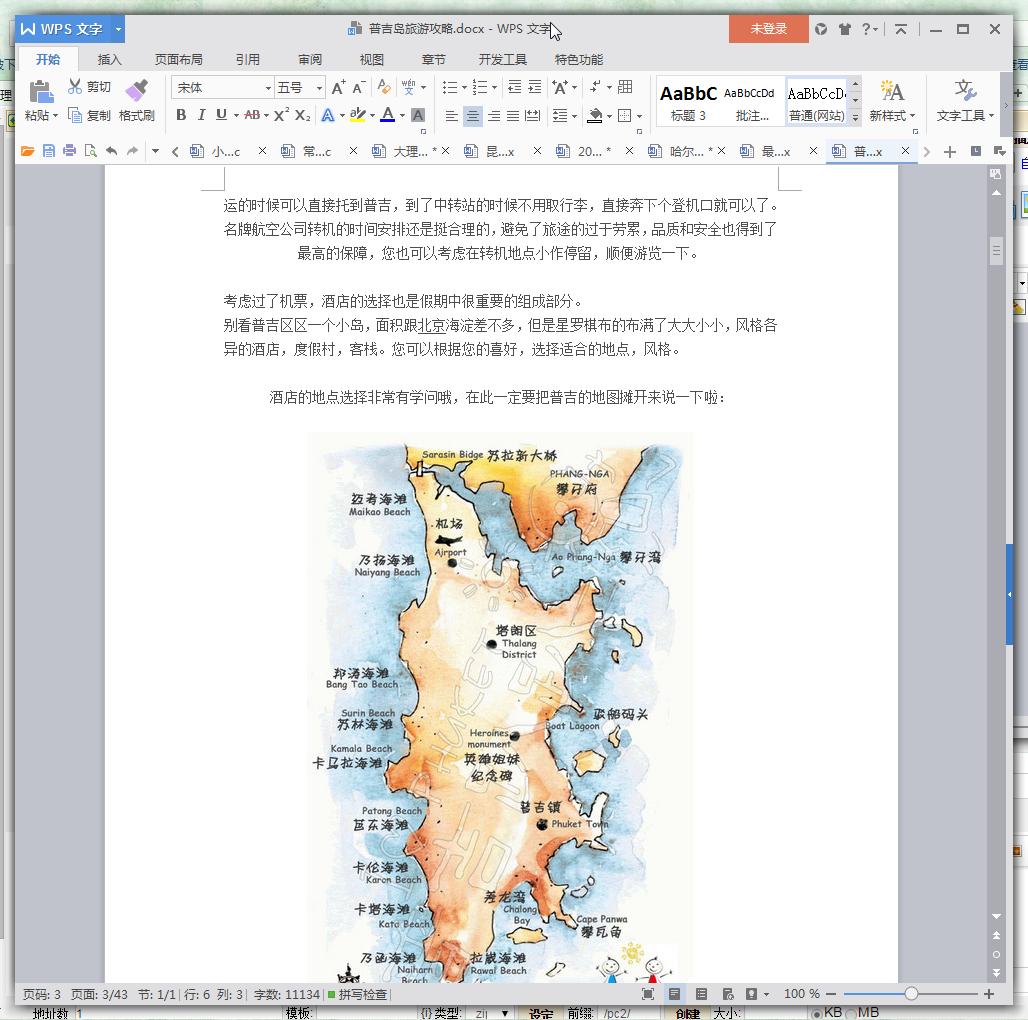Click fullscreen view icon in status bar
The height and width of the screenshot is (1020, 1028).
[x=648, y=994]
